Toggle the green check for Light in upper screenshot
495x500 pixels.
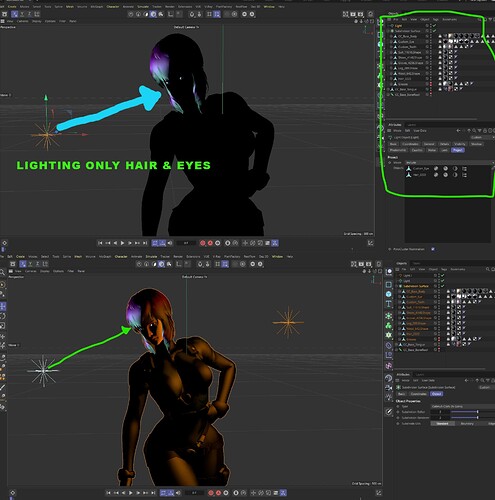point(435,26)
